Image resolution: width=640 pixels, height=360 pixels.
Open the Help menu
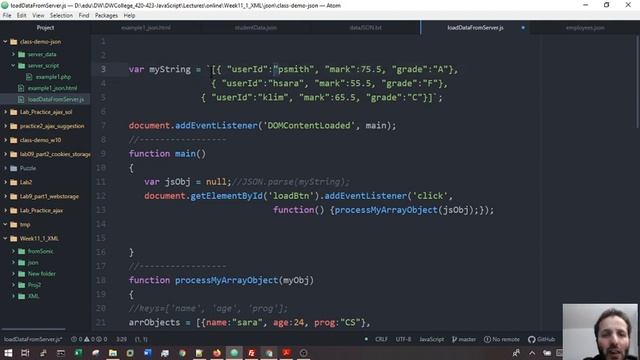tap(129, 16)
